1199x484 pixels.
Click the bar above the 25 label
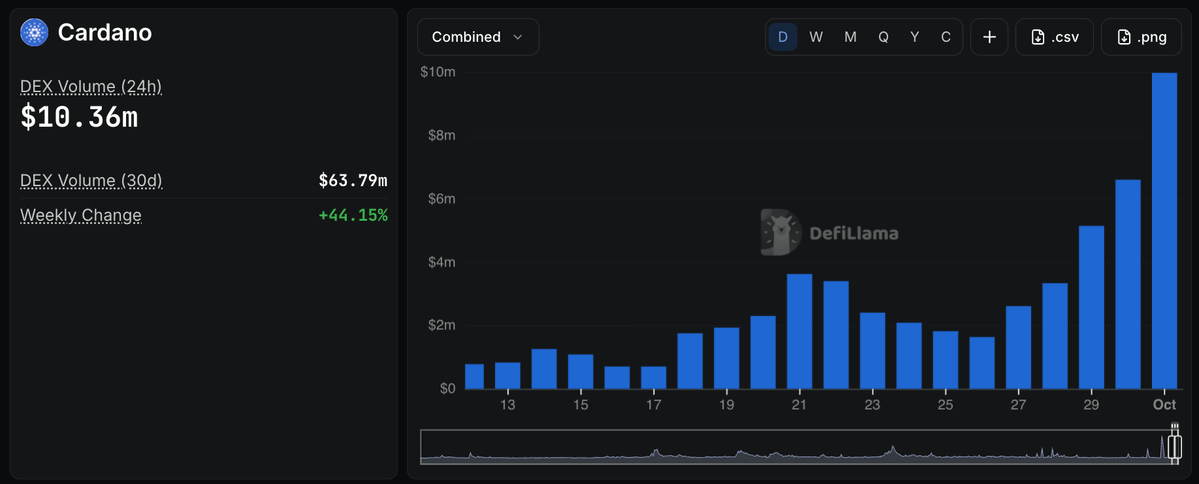click(945, 360)
